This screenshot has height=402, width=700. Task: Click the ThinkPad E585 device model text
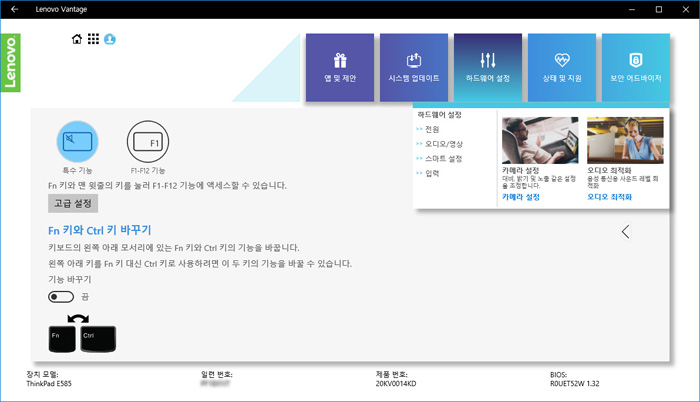click(49, 384)
